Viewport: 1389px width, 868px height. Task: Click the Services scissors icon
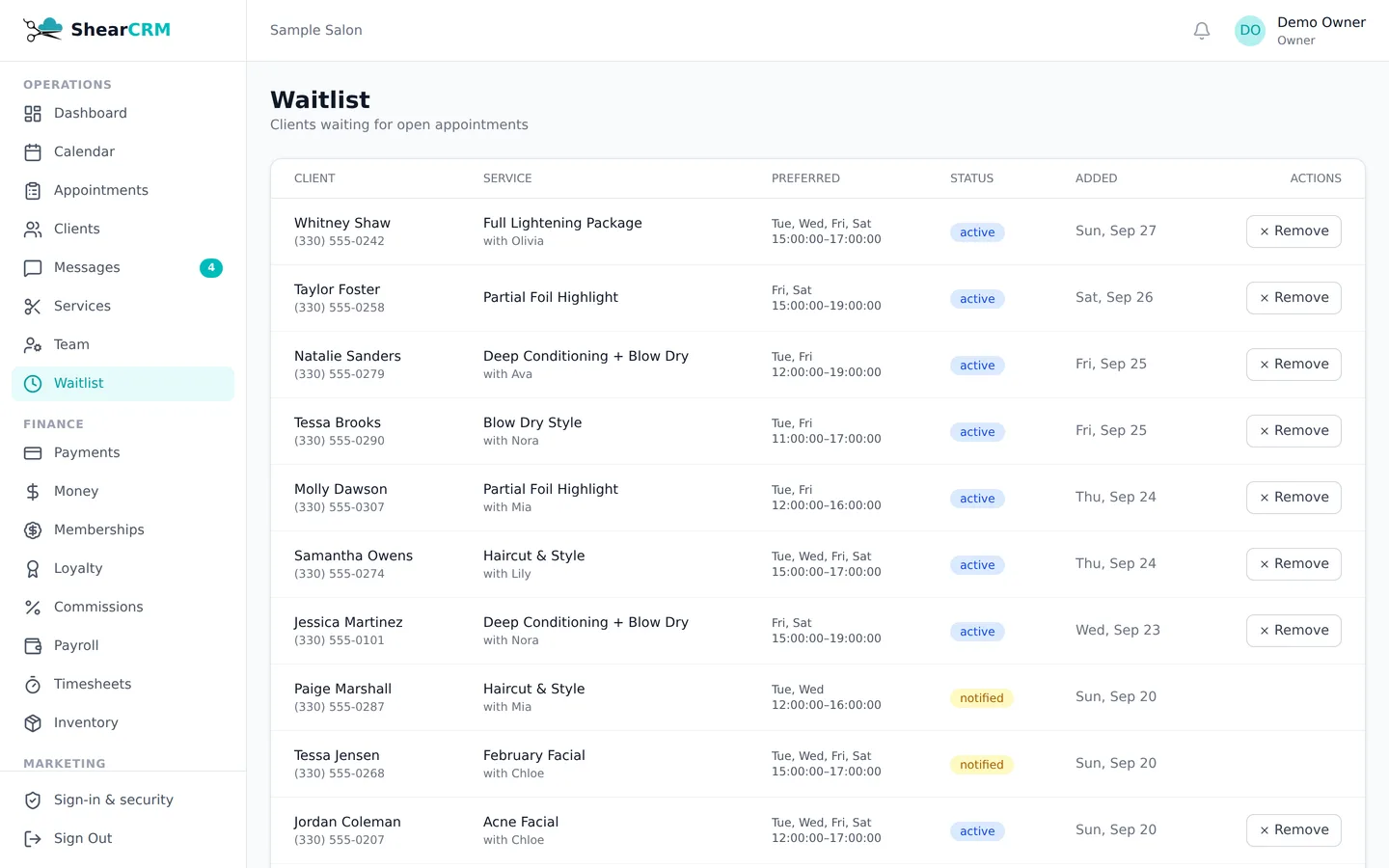[33, 307]
